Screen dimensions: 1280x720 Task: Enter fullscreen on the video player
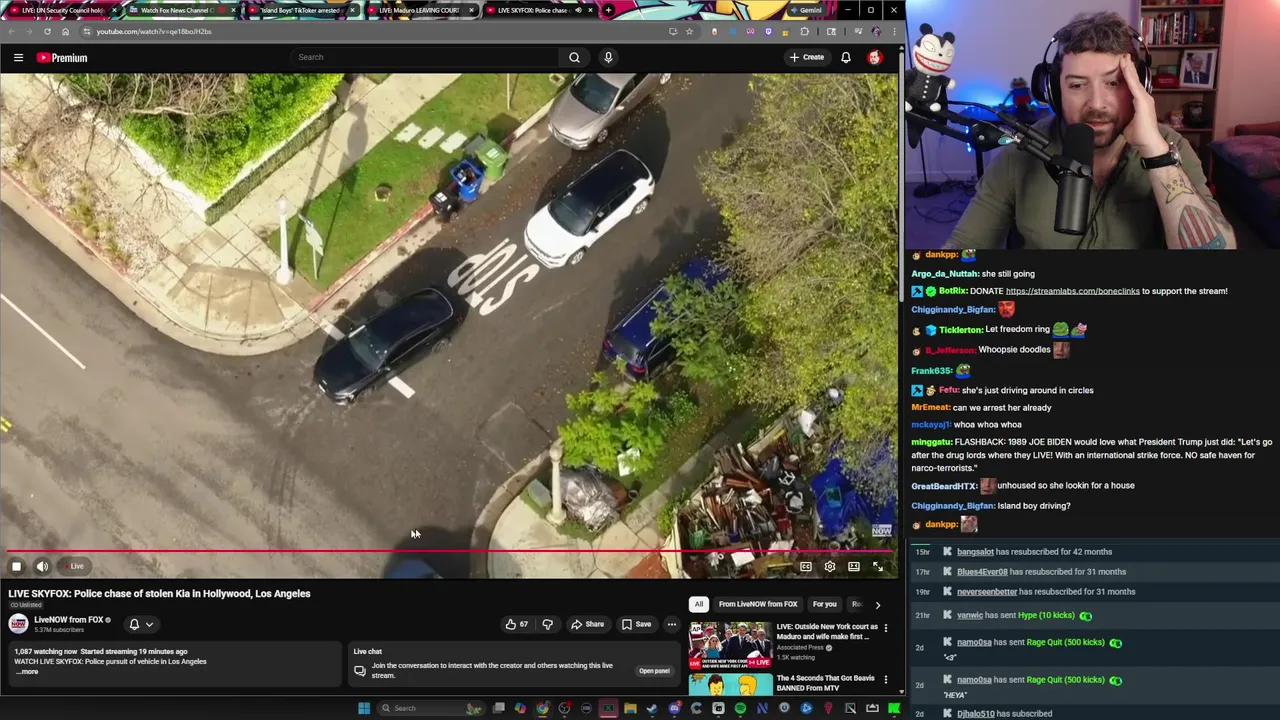click(878, 566)
